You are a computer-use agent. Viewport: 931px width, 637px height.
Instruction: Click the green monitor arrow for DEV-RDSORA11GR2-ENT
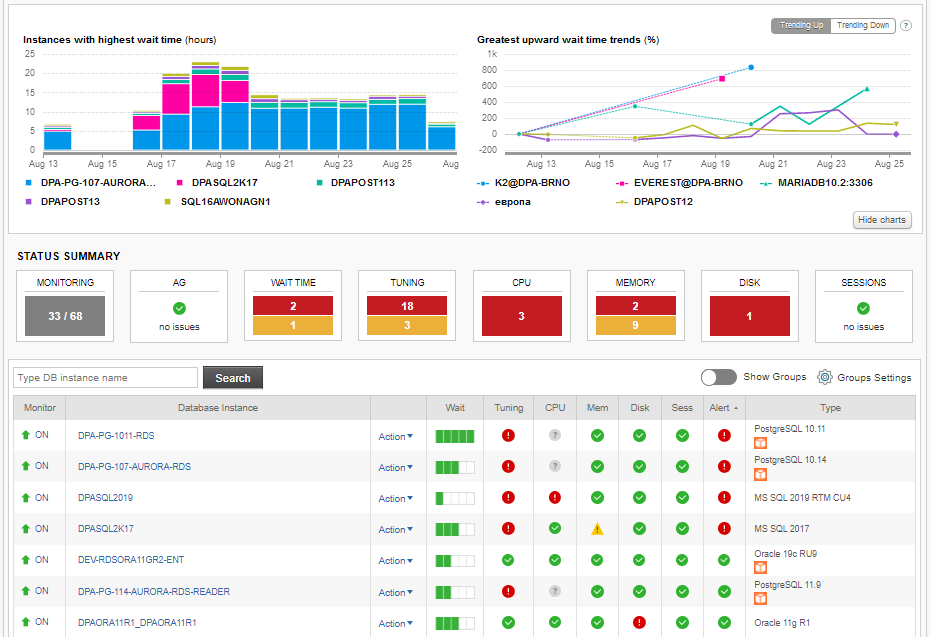26,560
